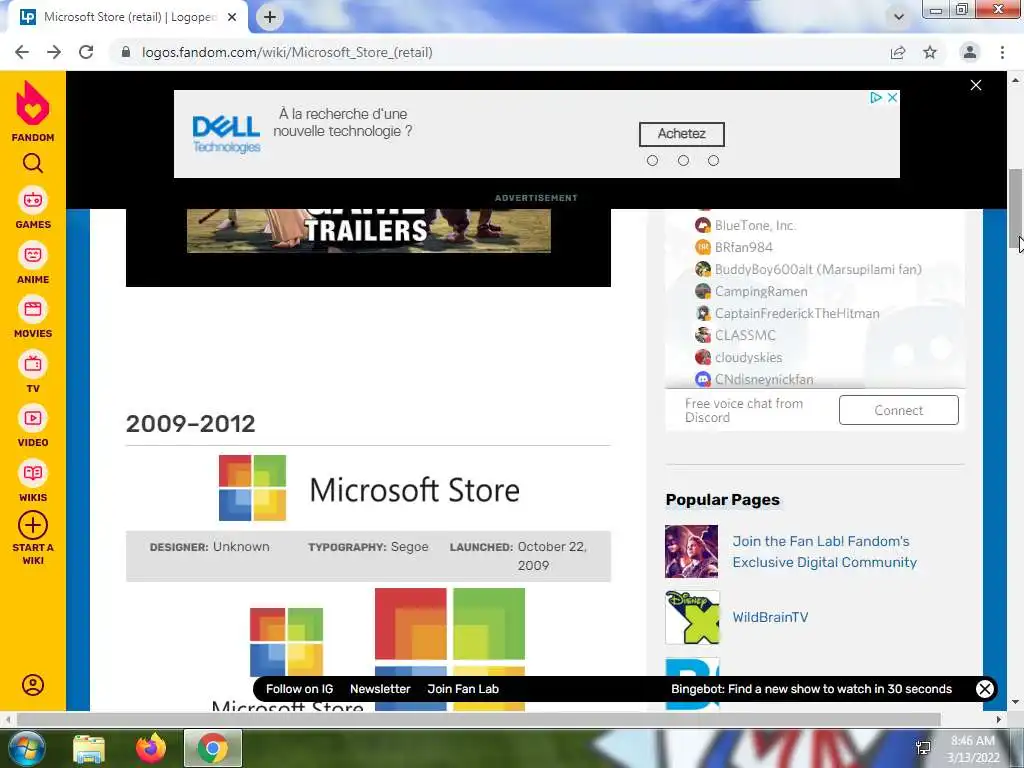
Task: Open the network icon in system tray
Action: point(923,748)
